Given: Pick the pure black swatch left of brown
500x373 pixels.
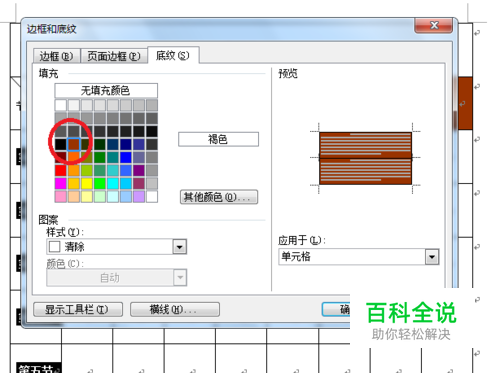Looking at the screenshot, I should (61, 144).
